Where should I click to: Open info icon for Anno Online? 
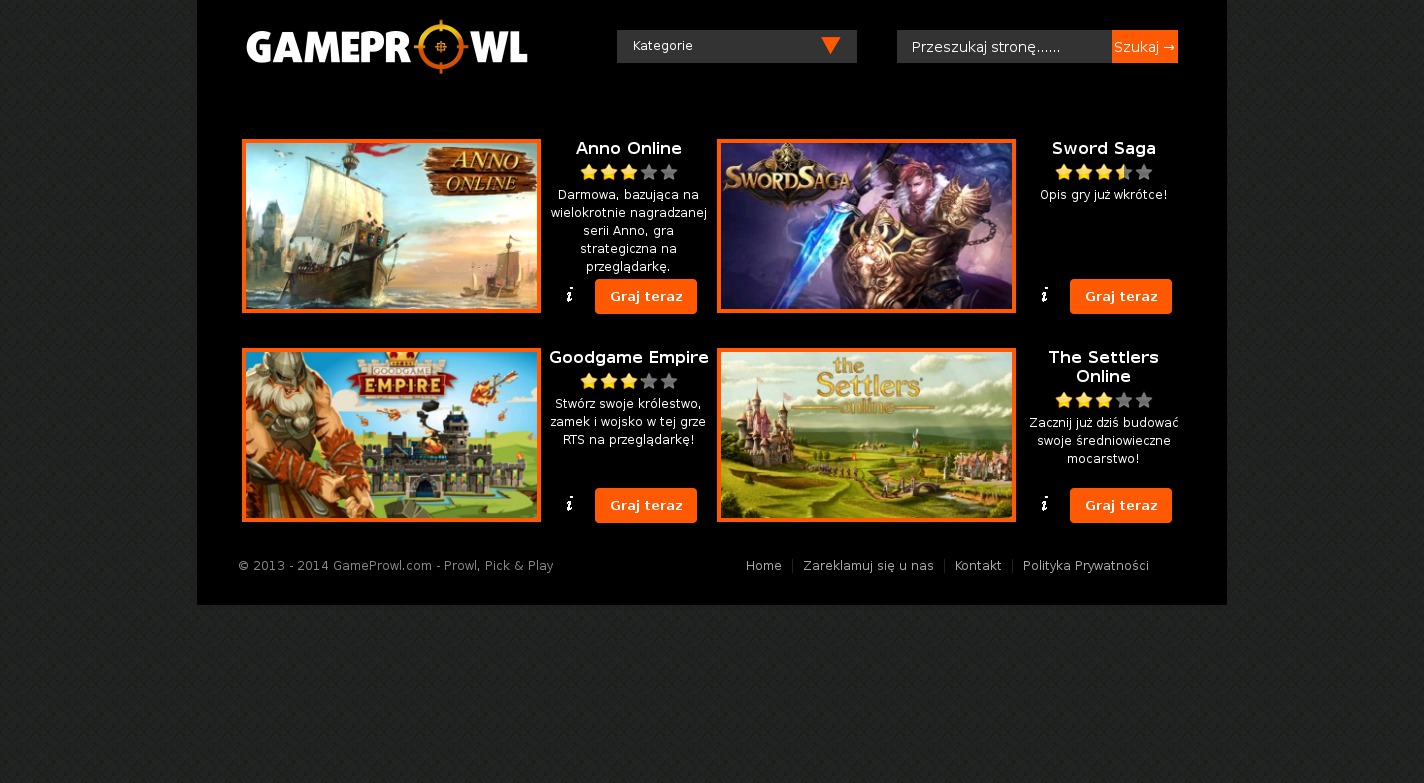[570, 295]
